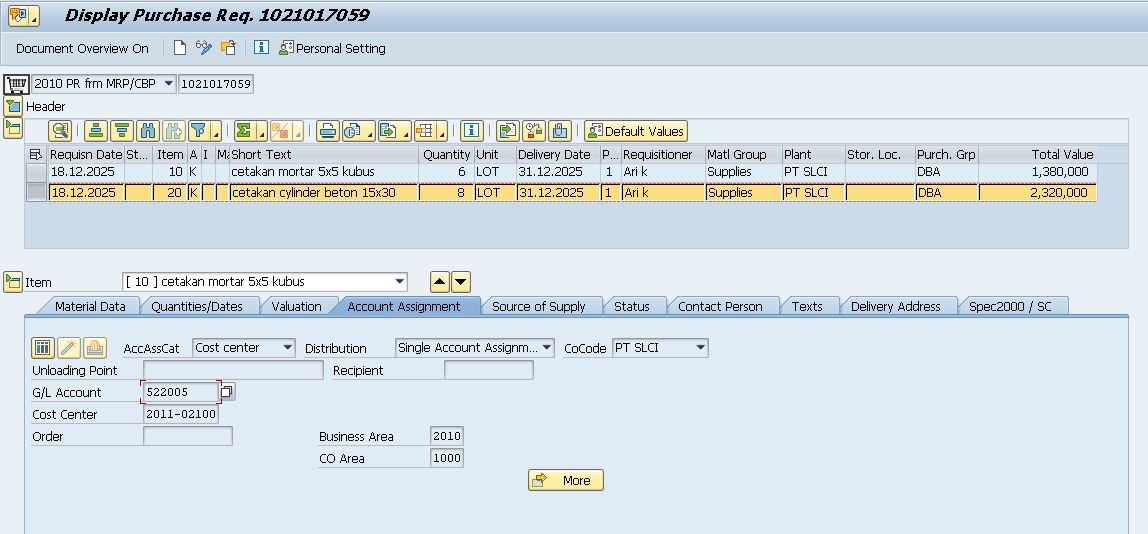Open the document type dropdown 2010 PR frm MRP/CBP
The width and height of the screenshot is (1148, 534).
tap(167, 84)
